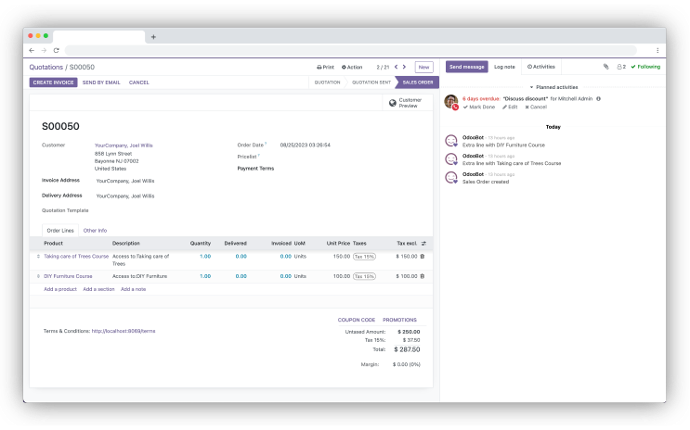Image resolution: width=690 pixels, height=430 pixels.
Task: Toggle the Following subscription status
Action: [646, 67]
